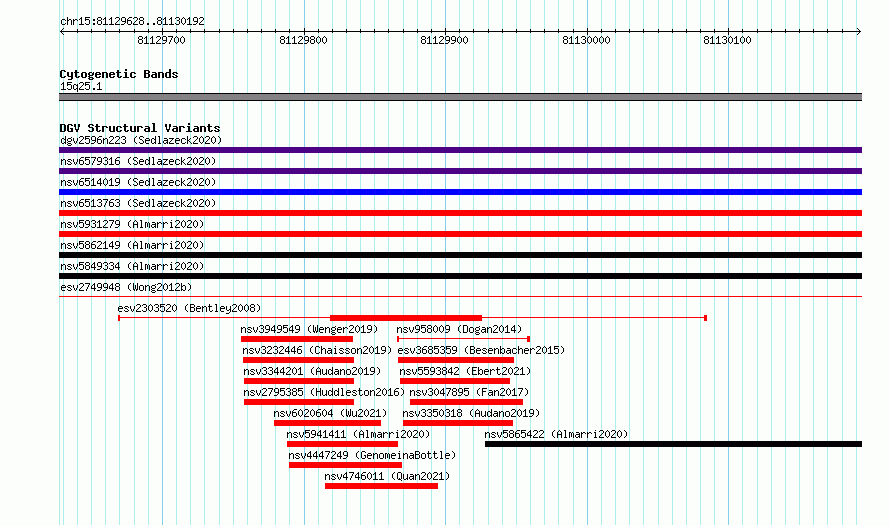
Task: Click the red bar under nsv5931279
Action: coord(460,234)
